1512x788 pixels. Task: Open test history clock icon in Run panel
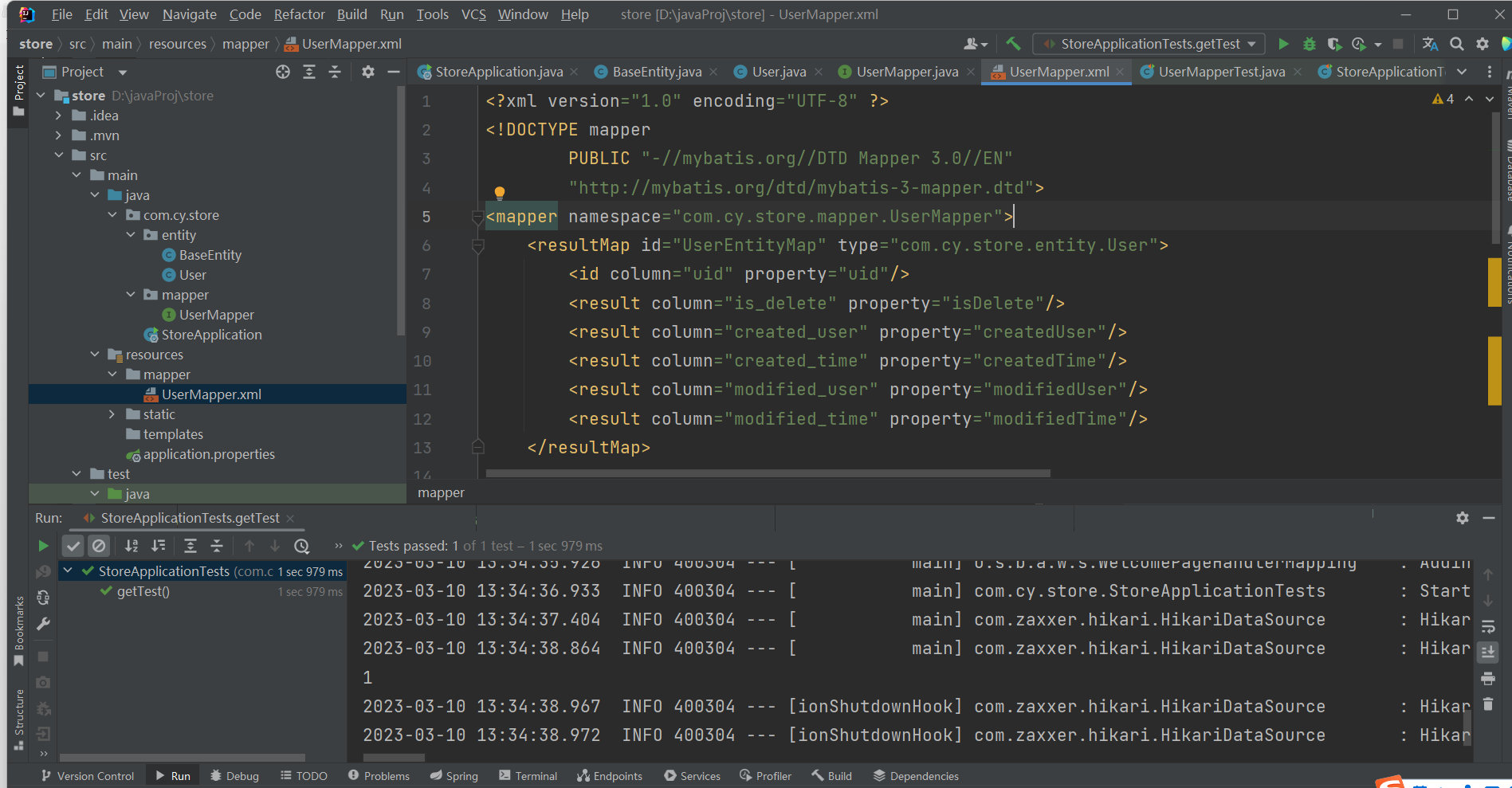click(x=301, y=546)
